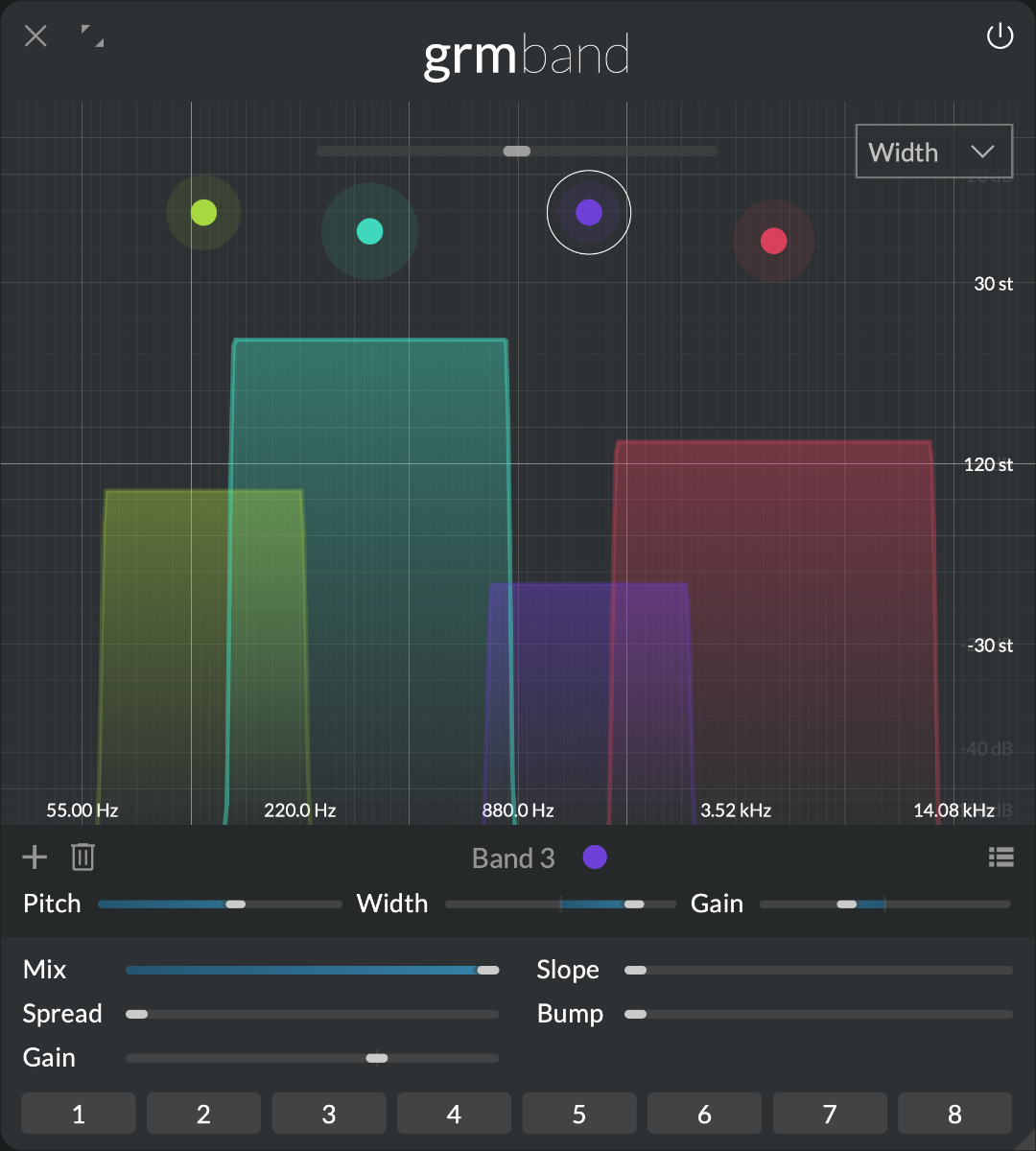Click the Mix slider handle
Viewport: 1036px width, 1151px height.
coord(488,971)
